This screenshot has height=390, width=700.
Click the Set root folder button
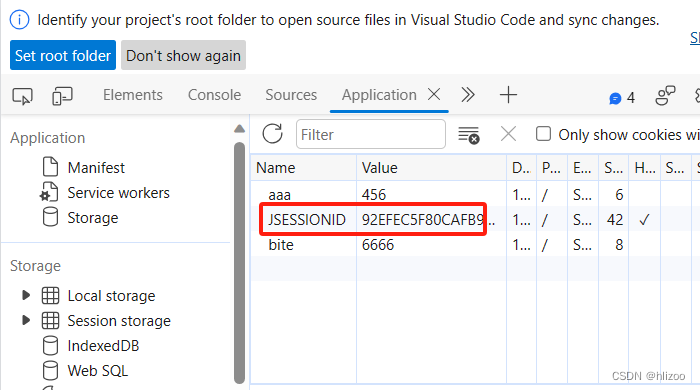click(63, 55)
